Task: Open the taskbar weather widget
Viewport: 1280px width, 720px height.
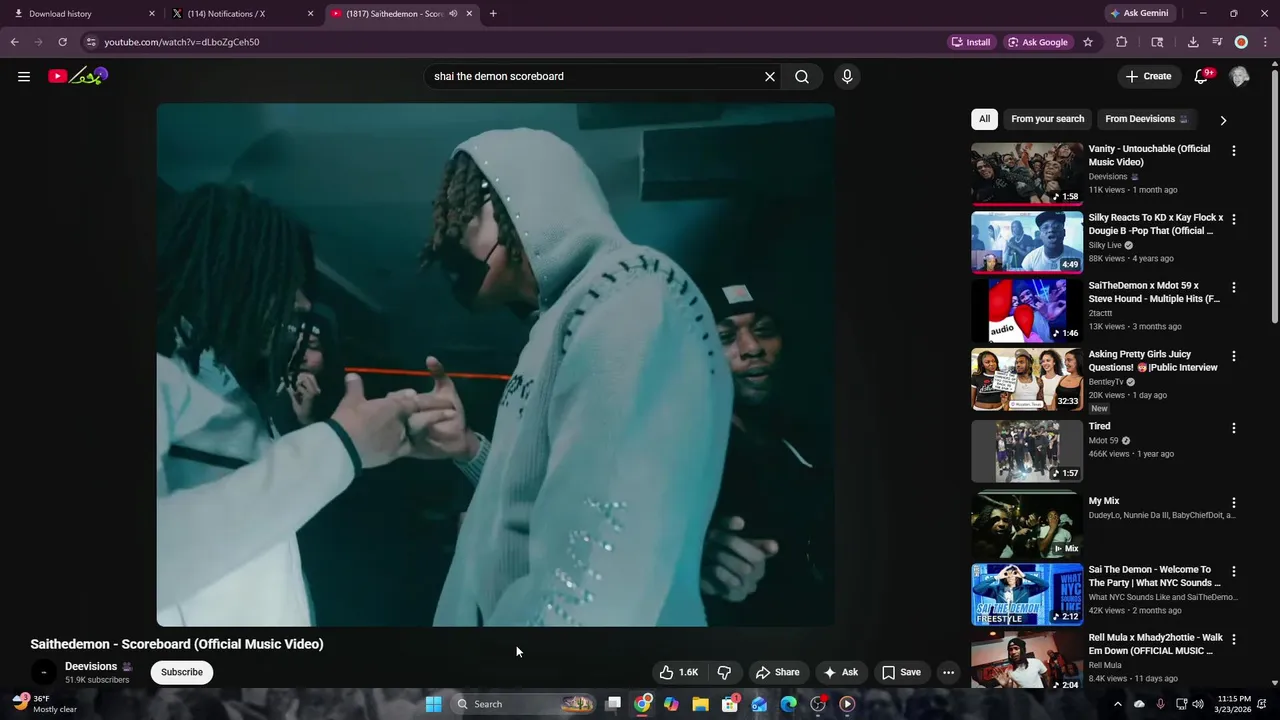Action: point(44,704)
